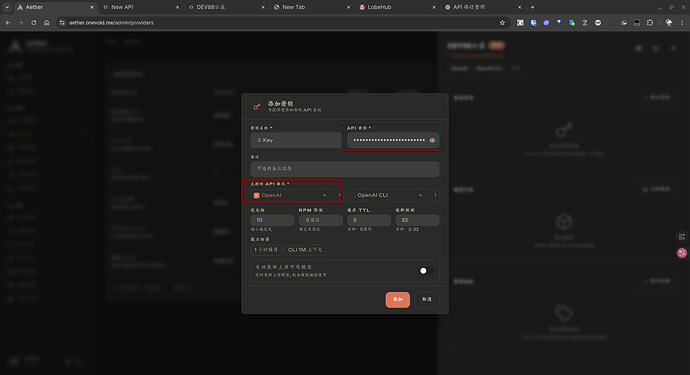Bookmark this page with the star icon

[x=502, y=22]
